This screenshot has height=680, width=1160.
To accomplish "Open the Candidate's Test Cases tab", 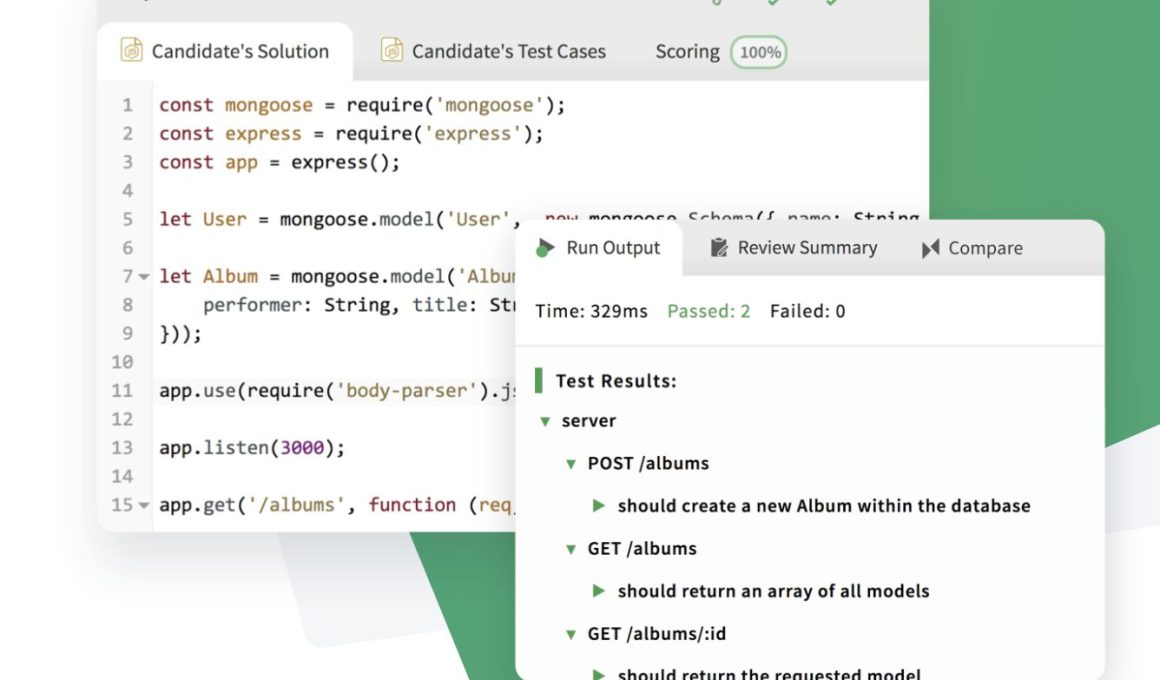I will 493,51.
